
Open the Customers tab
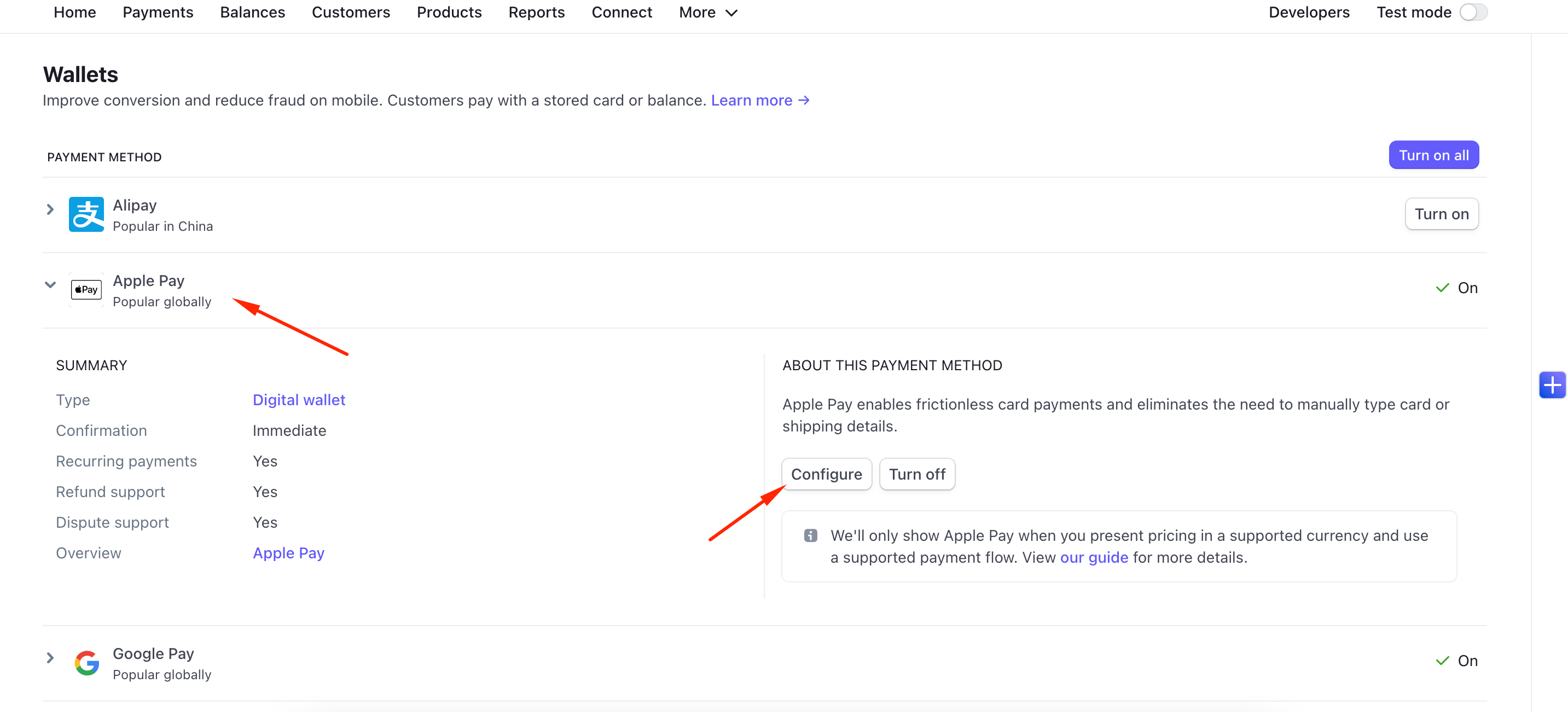[x=351, y=12]
